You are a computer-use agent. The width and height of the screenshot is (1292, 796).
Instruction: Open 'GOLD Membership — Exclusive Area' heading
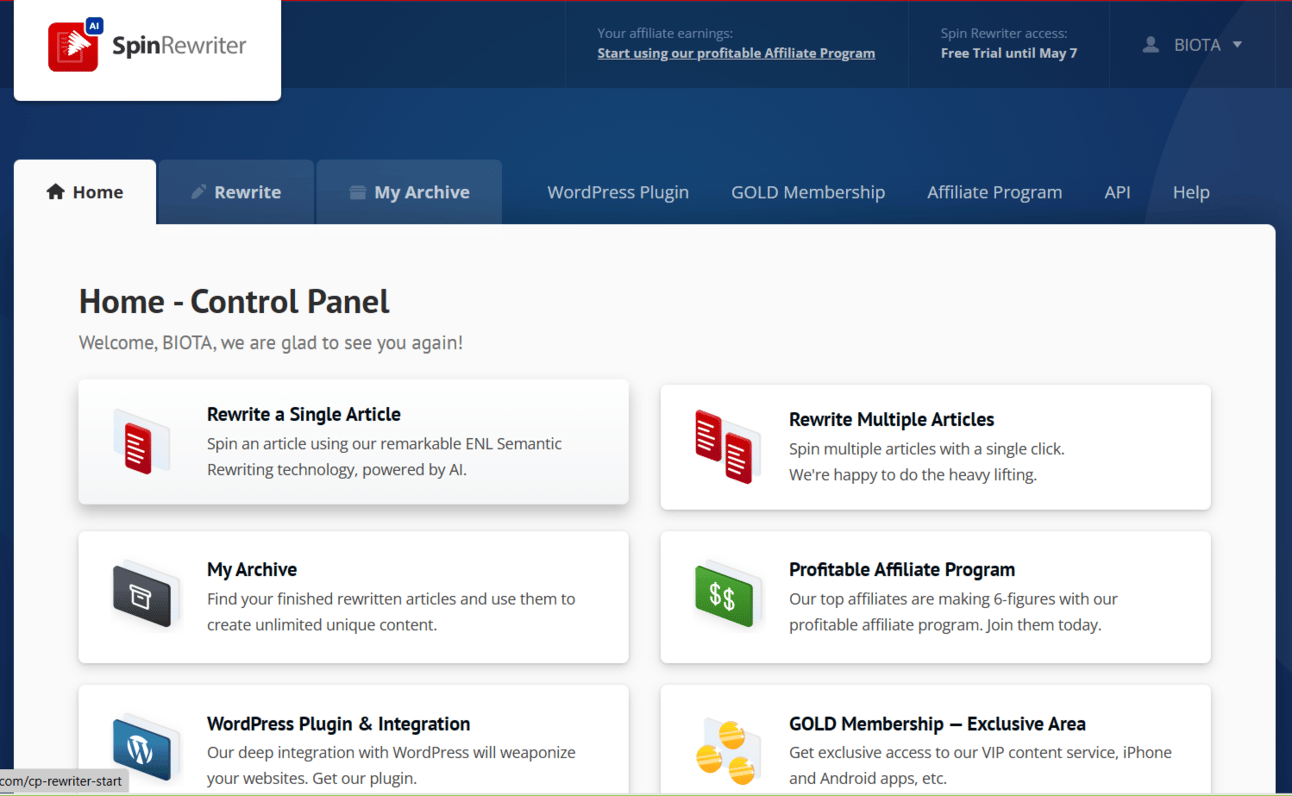click(937, 723)
